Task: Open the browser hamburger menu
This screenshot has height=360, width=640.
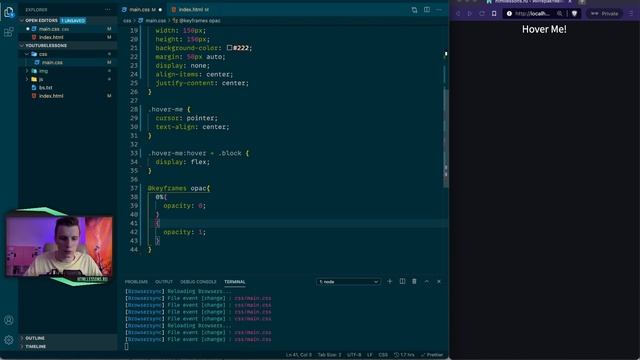Action: (x=631, y=13)
